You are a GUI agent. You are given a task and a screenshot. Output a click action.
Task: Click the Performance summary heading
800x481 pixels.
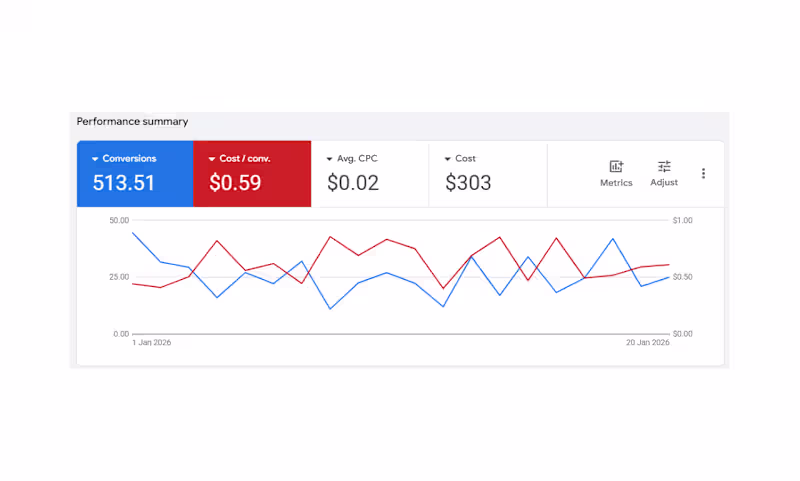pyautogui.click(x=132, y=121)
